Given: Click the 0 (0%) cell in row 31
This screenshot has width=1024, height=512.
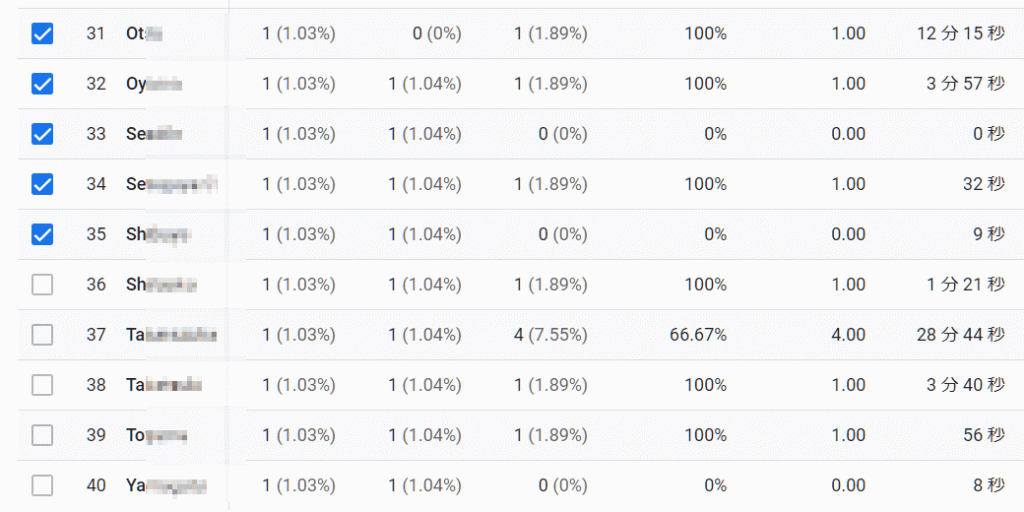Looking at the screenshot, I should pos(437,34).
